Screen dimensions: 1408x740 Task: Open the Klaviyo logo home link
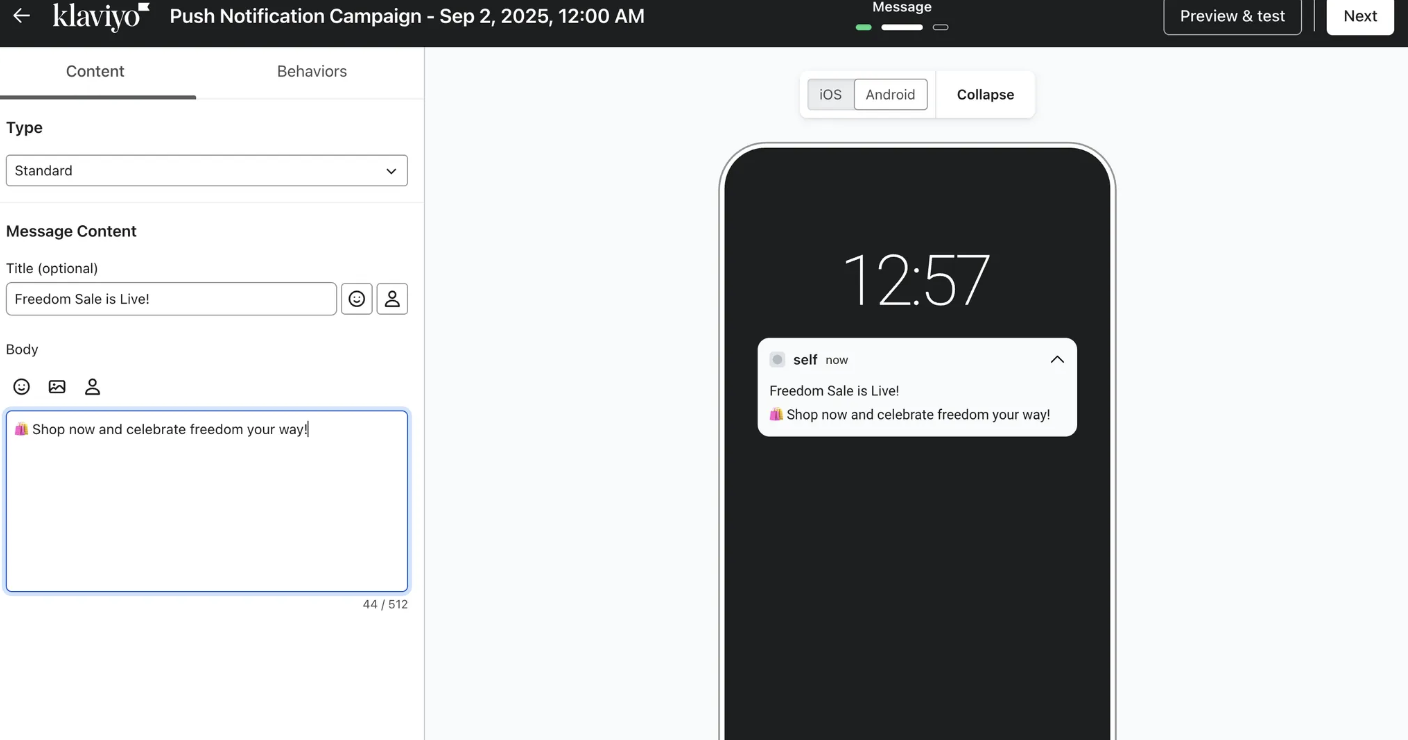pyautogui.click(x=101, y=16)
